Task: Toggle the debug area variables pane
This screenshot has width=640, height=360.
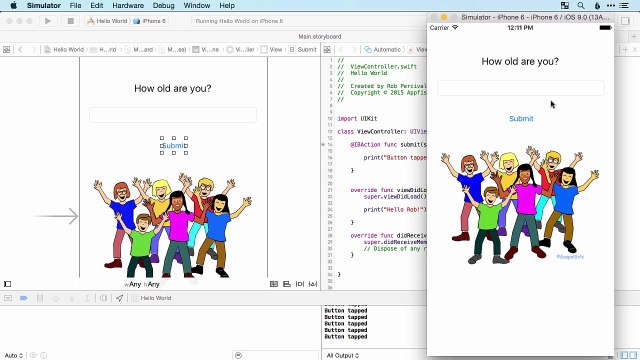Action: pos(624,356)
